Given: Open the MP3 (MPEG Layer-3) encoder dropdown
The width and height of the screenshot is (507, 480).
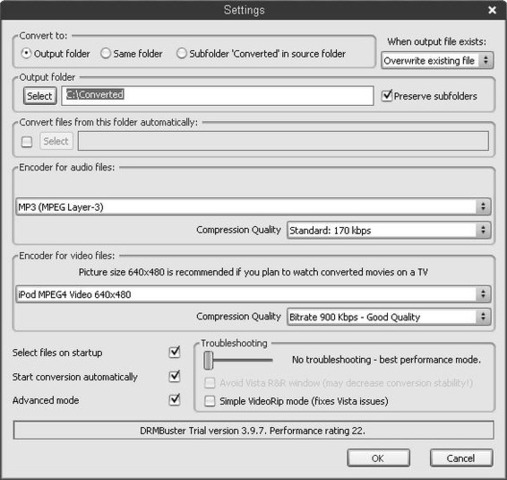Looking at the screenshot, I should pyautogui.click(x=253, y=207).
